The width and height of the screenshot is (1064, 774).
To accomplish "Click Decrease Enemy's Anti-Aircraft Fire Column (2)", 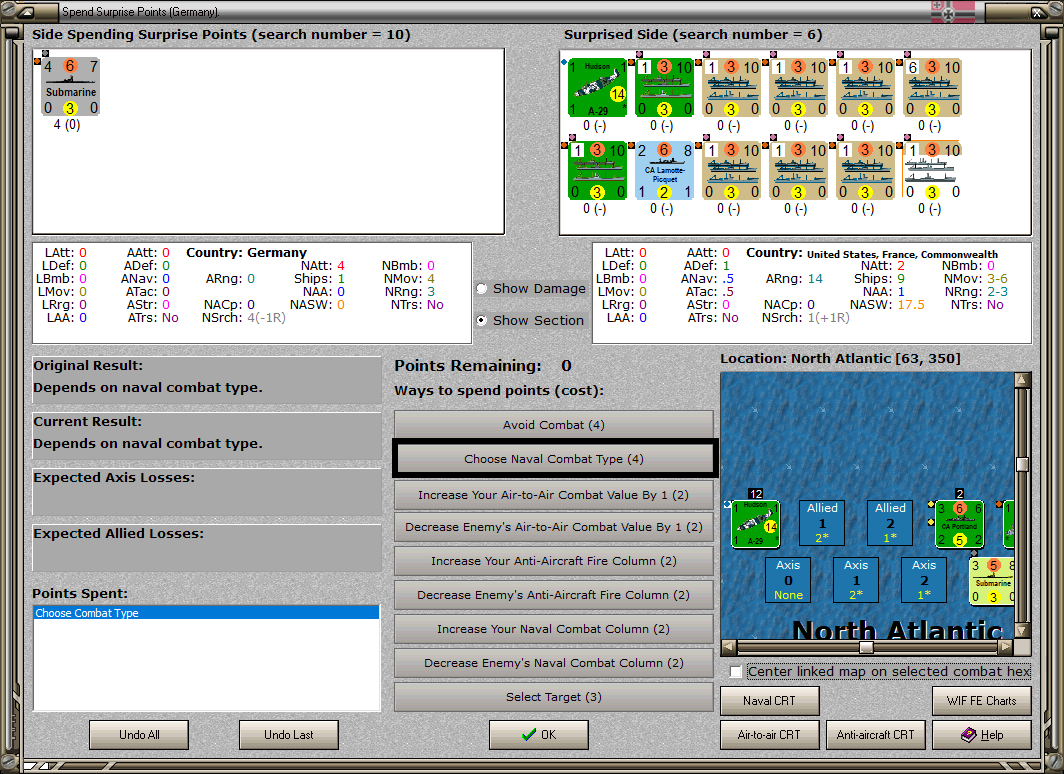I will point(554,595).
